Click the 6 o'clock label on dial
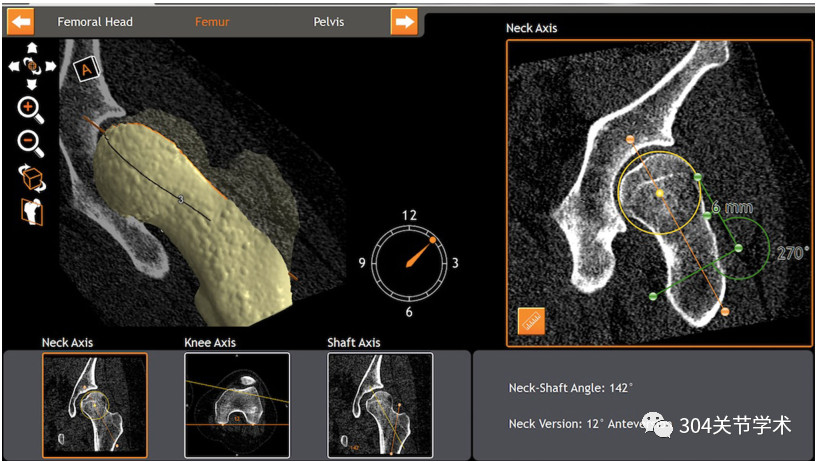This screenshot has width=819, height=462. tap(409, 312)
